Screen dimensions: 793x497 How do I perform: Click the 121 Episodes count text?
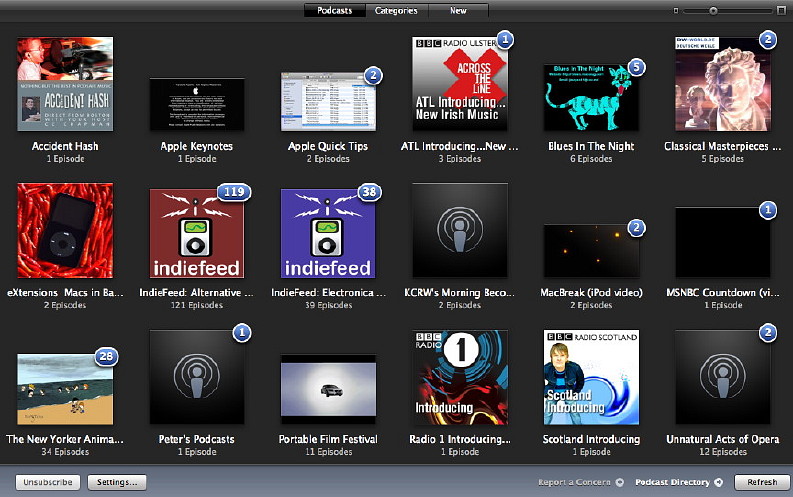click(197, 305)
